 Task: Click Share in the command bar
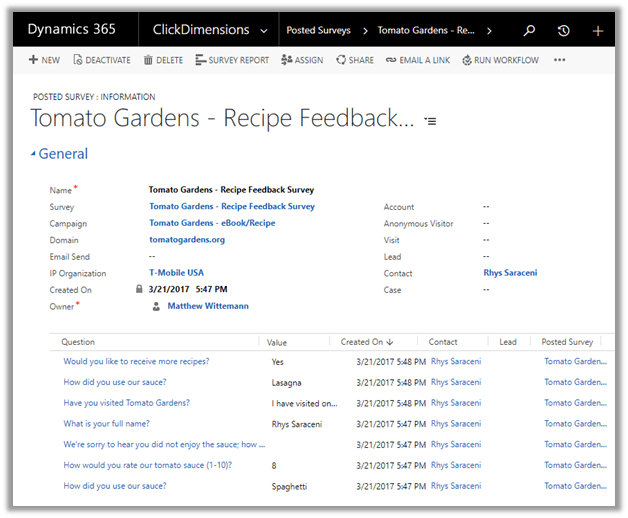click(x=355, y=60)
